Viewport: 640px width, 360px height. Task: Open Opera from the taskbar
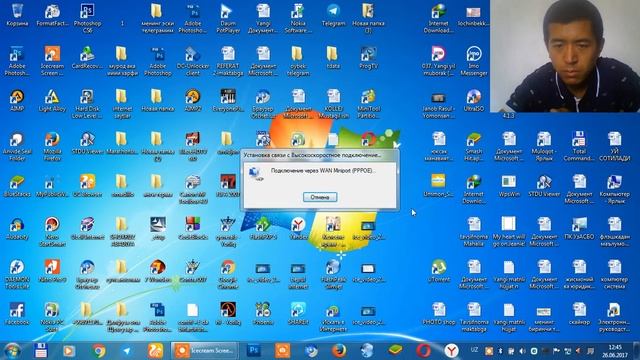423,351
